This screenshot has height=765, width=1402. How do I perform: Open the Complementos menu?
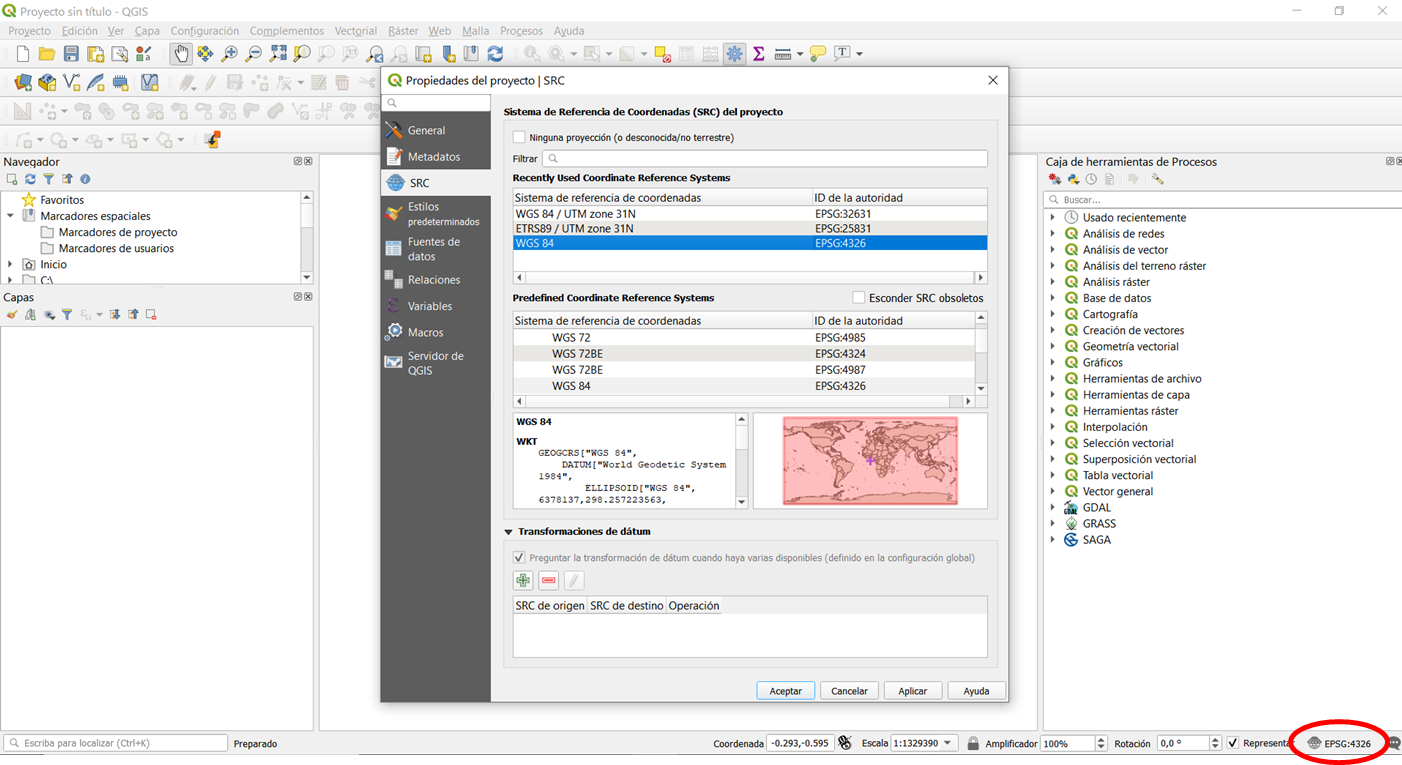pyautogui.click(x=287, y=31)
